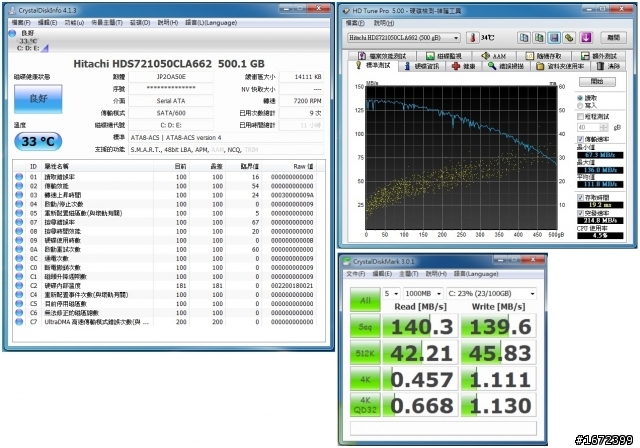The width and height of the screenshot is (640, 448).
Task: Select the 讀取 (read) radio button
Action: 580,98
